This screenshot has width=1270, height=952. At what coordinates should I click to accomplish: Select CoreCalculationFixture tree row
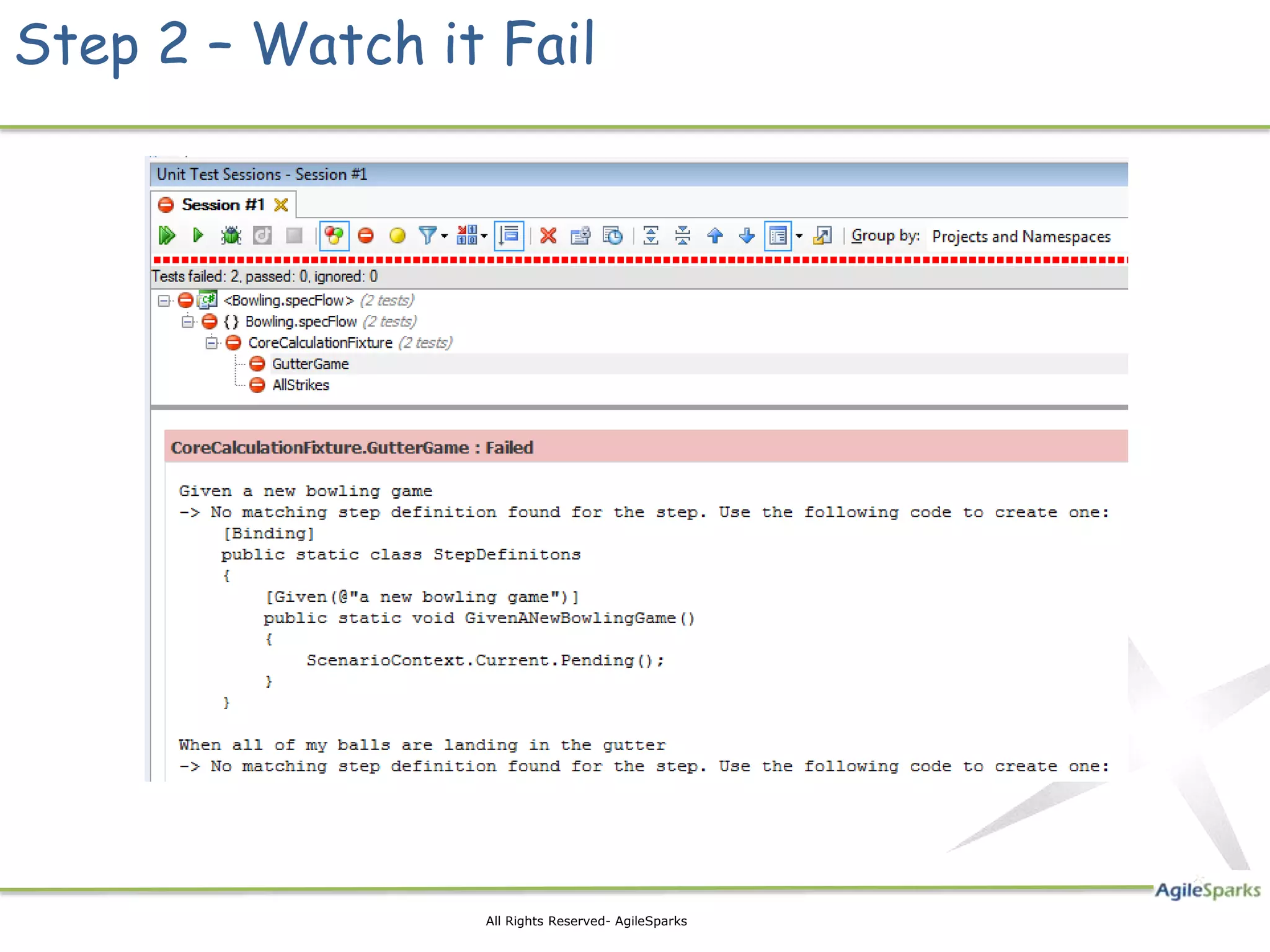[350, 343]
